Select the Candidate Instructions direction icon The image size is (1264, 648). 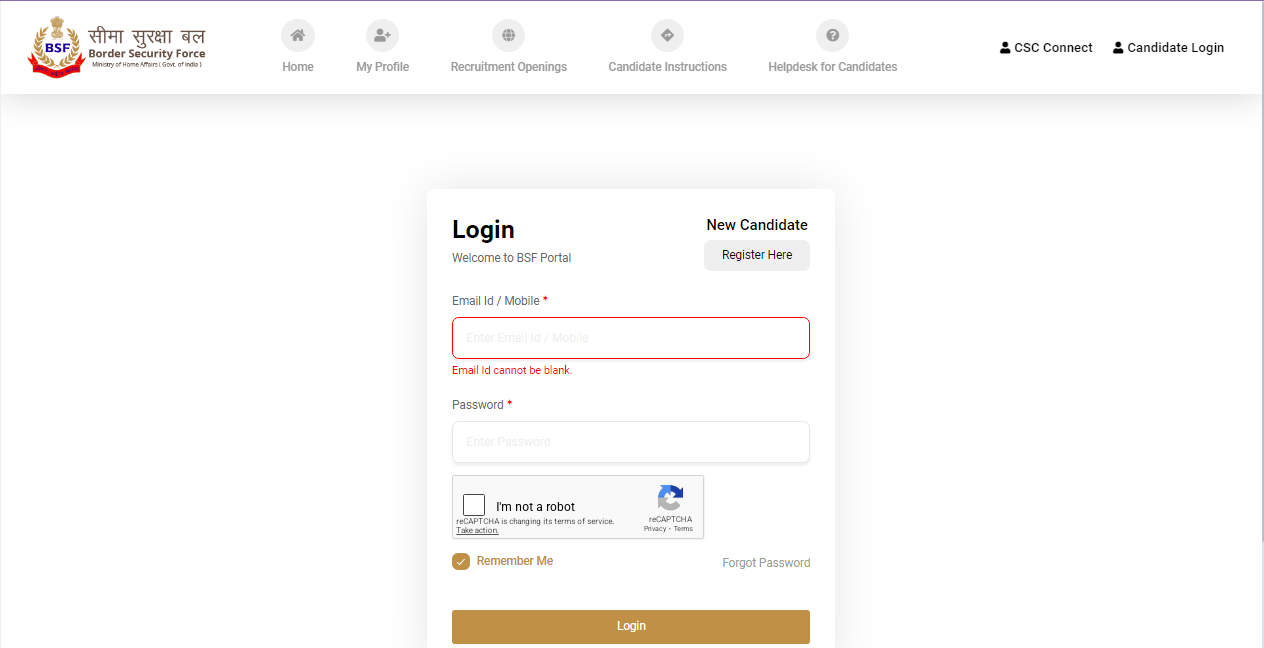pyautogui.click(x=667, y=36)
